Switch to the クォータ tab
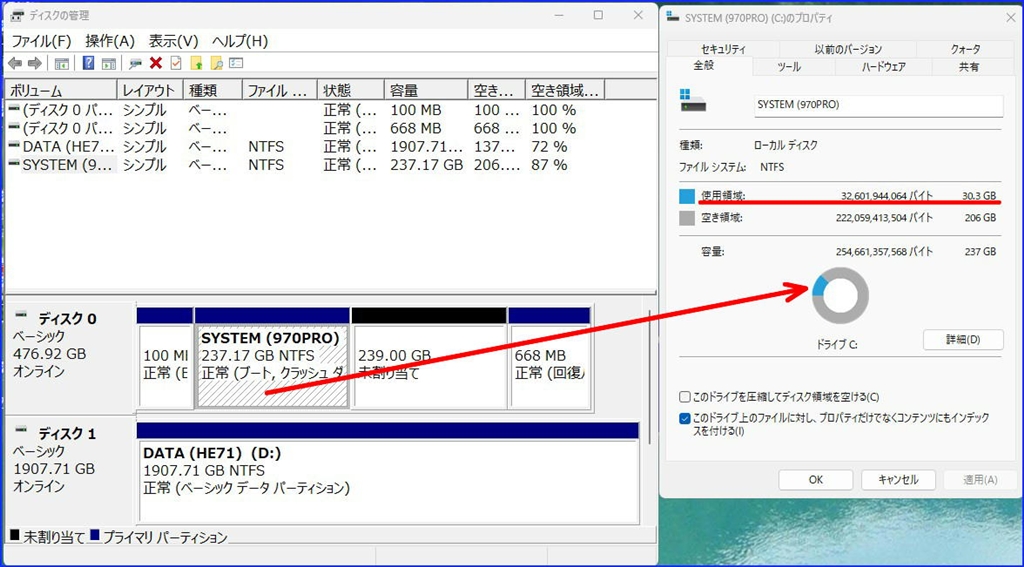Screen dimensions: 1024x567 pos(965,49)
